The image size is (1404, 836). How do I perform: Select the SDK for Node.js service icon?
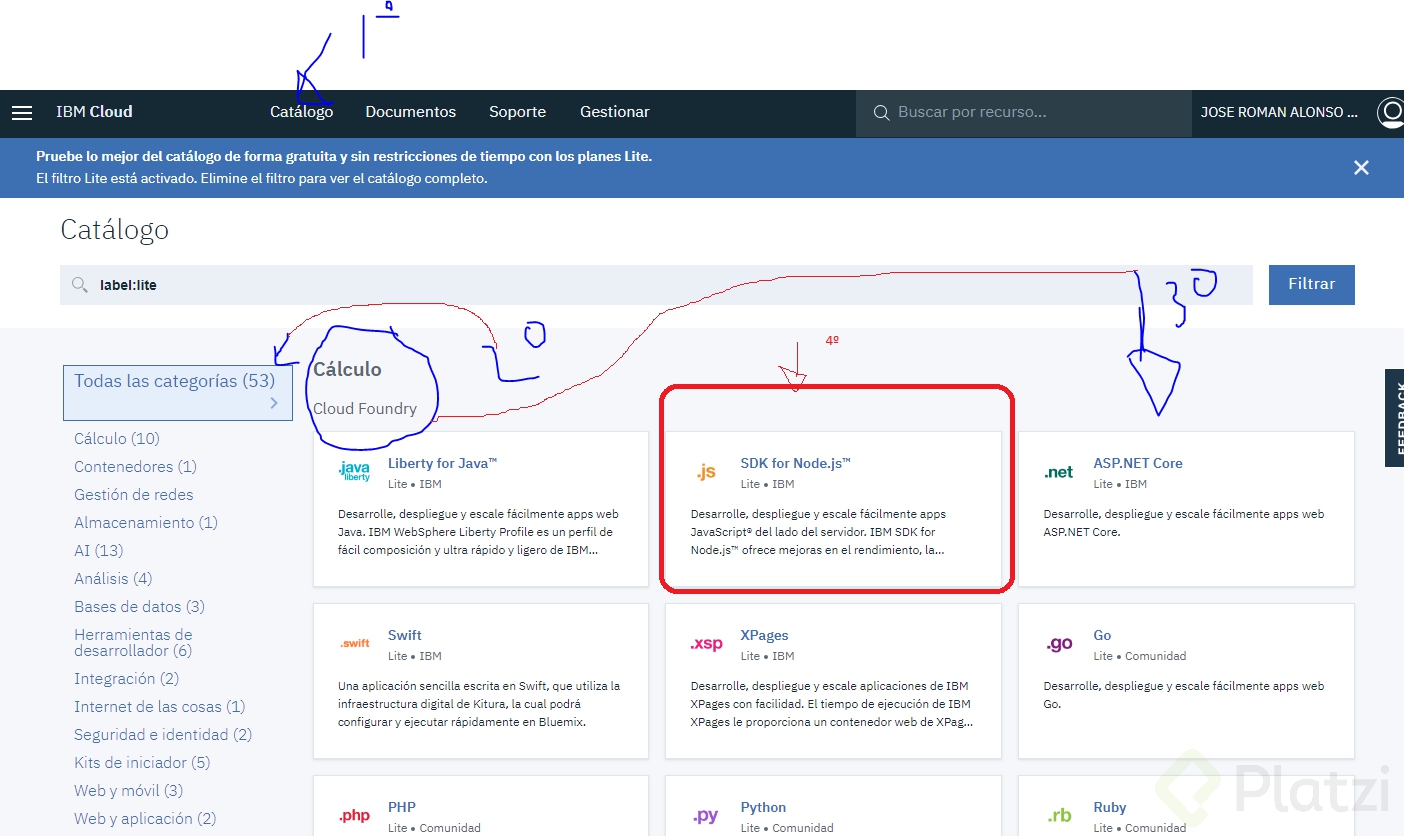(707, 470)
